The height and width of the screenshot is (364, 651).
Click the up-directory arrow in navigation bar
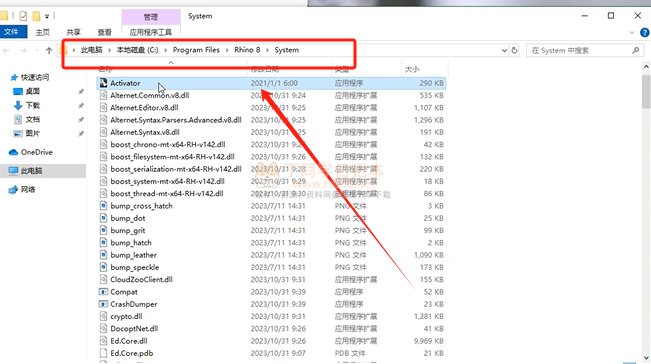pyautogui.click(x=49, y=51)
